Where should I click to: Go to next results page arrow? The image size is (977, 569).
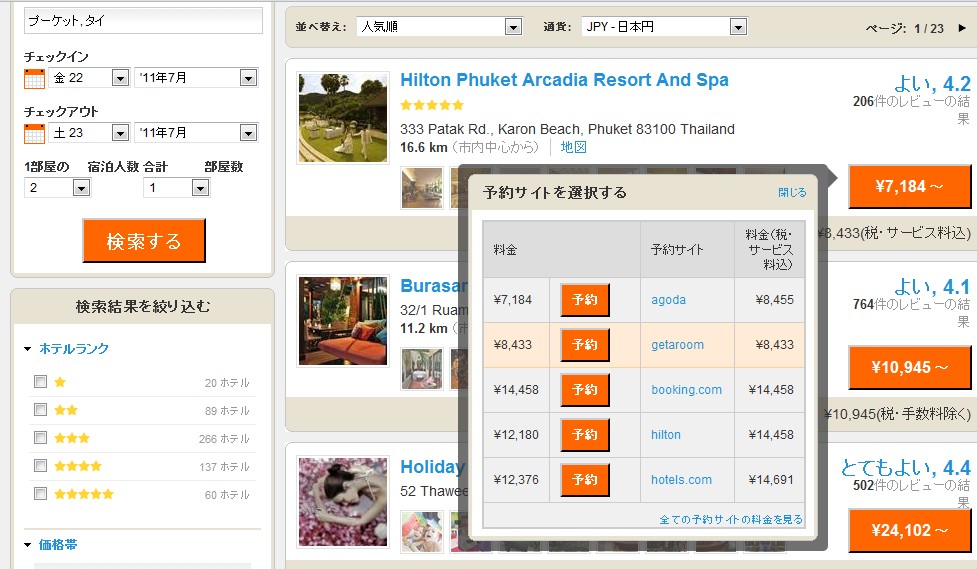[962, 28]
